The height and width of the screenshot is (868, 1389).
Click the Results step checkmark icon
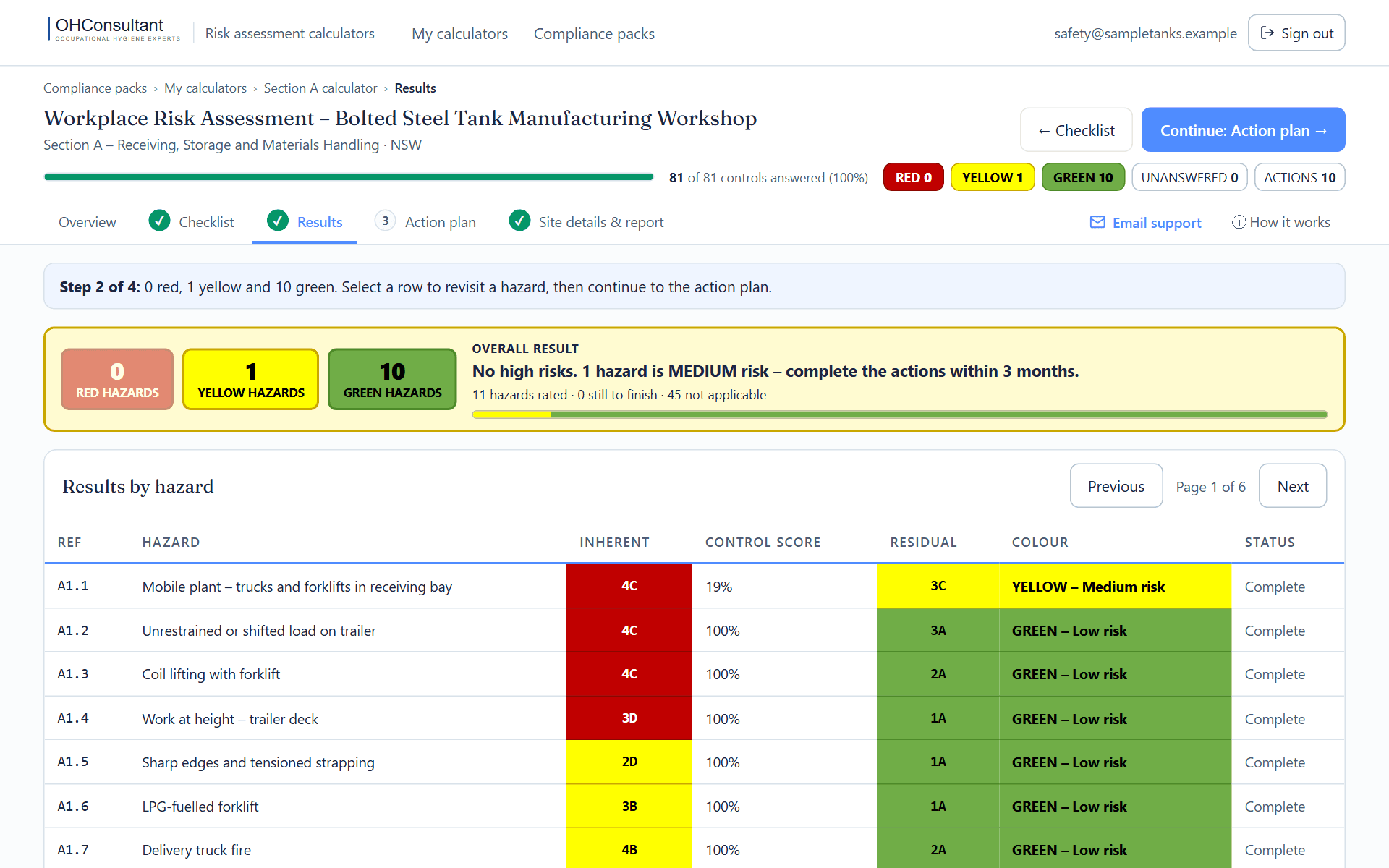click(x=278, y=221)
